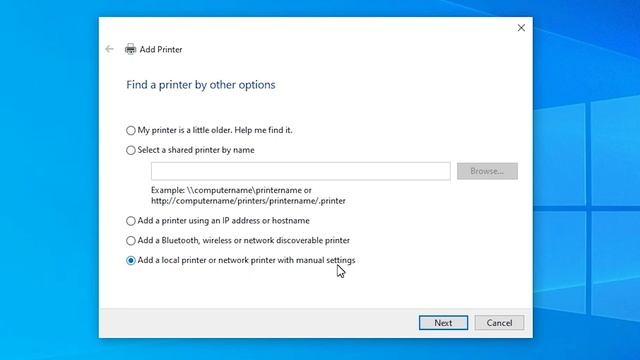Click the 'Add Printer' title text
The width and height of the screenshot is (640, 360).
pyautogui.click(x=161, y=49)
